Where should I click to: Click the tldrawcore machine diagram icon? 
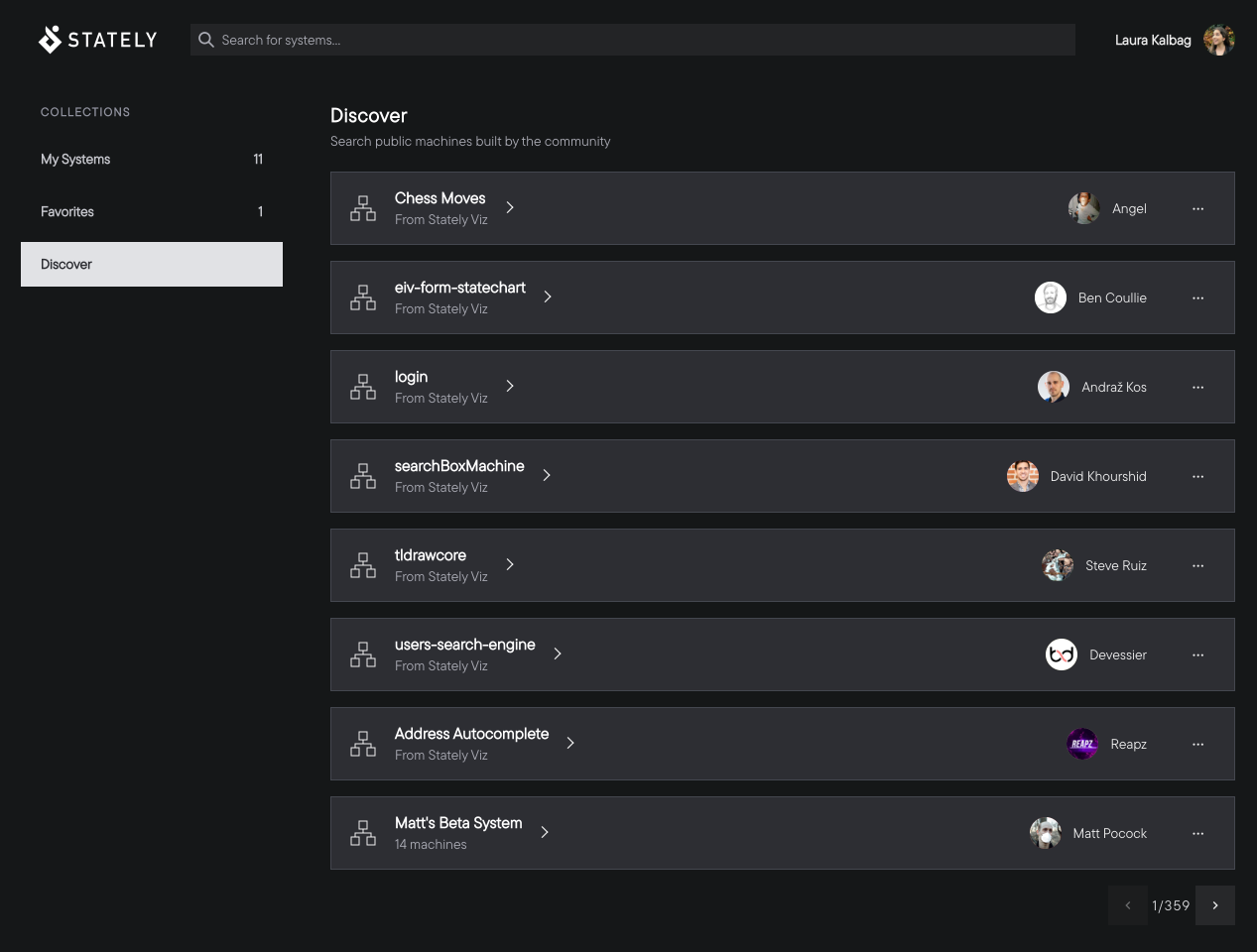point(363,565)
